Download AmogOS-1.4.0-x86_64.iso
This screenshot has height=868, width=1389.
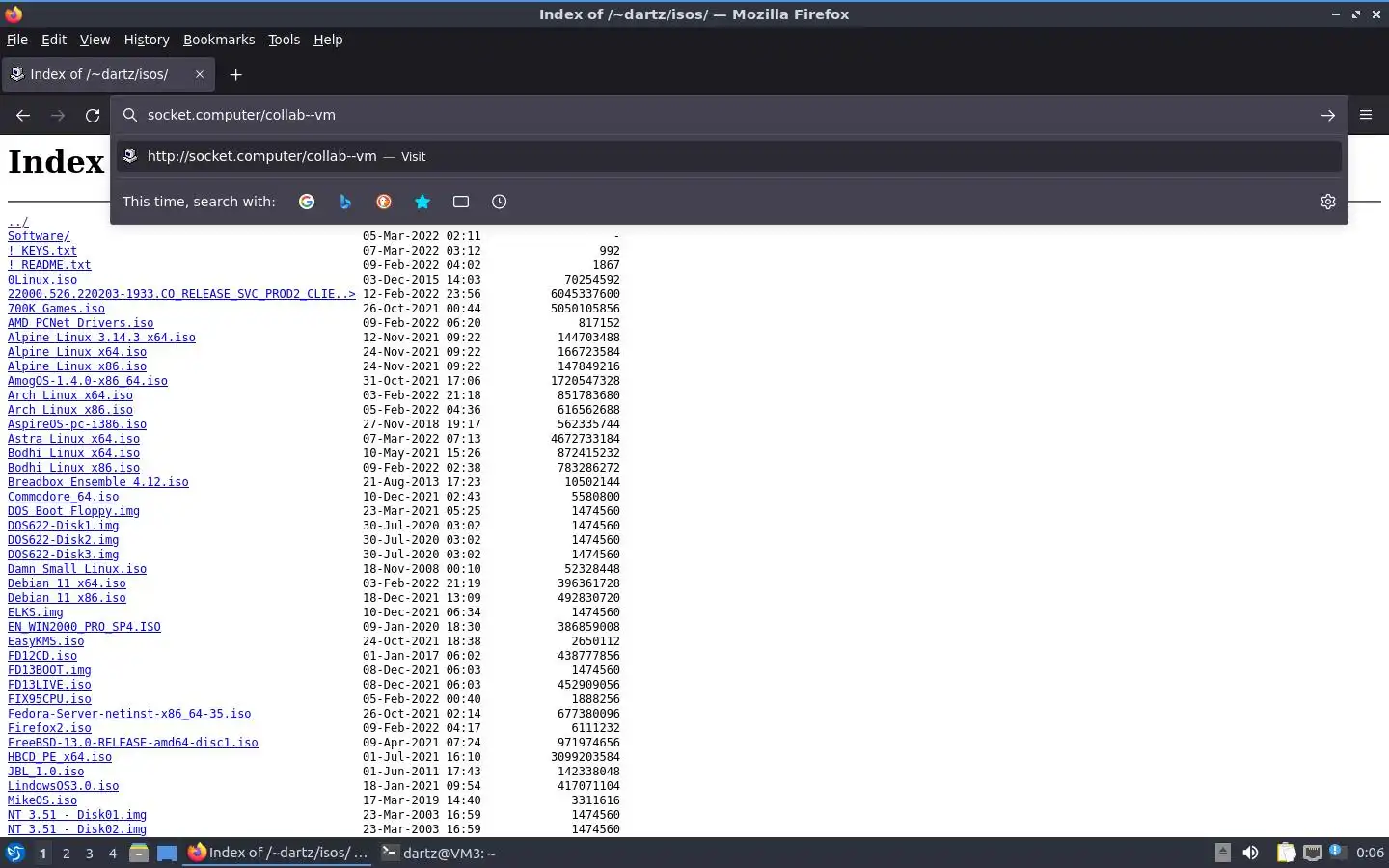click(x=88, y=381)
